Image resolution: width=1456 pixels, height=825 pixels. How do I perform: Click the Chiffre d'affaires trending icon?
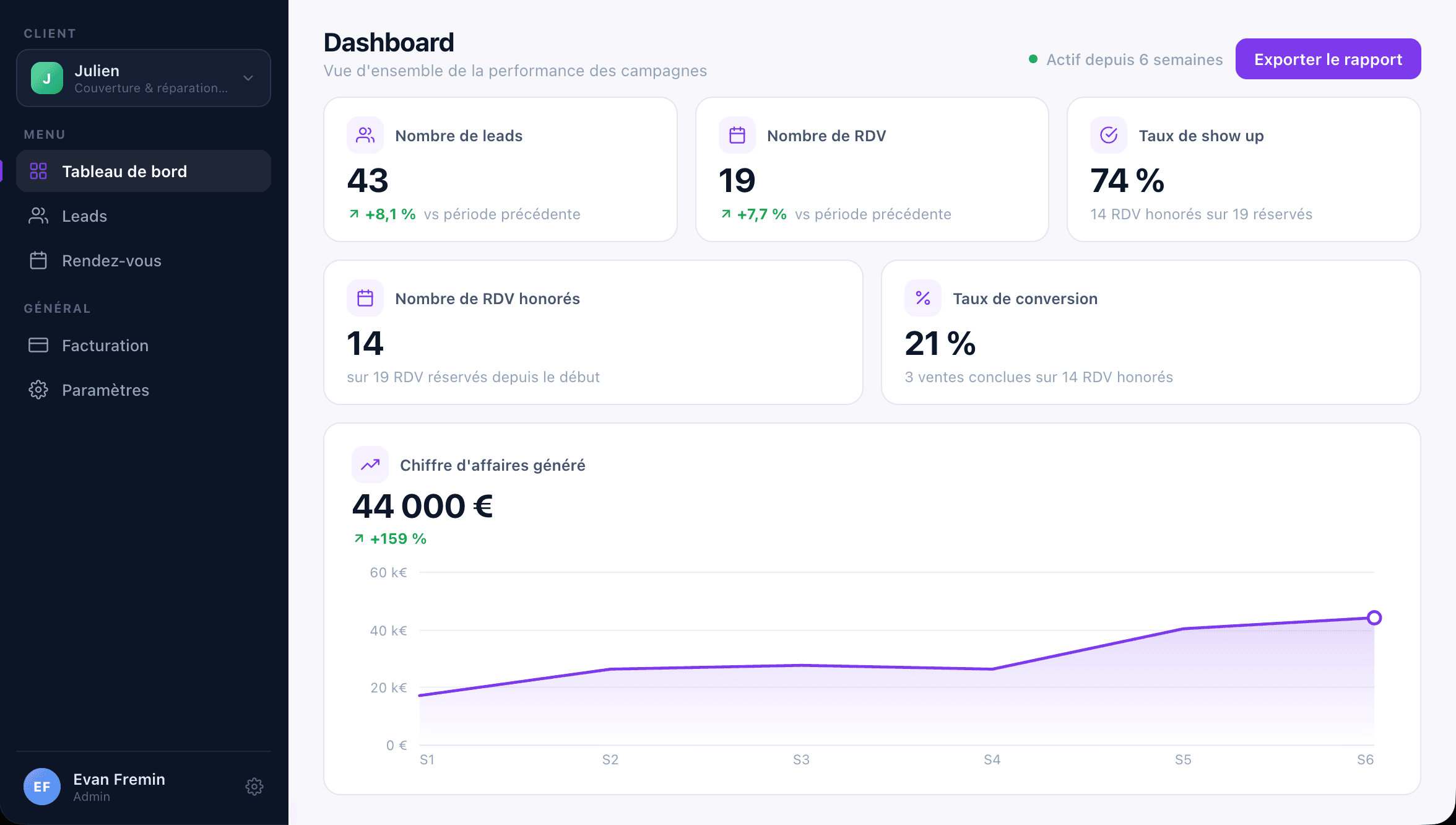370,465
